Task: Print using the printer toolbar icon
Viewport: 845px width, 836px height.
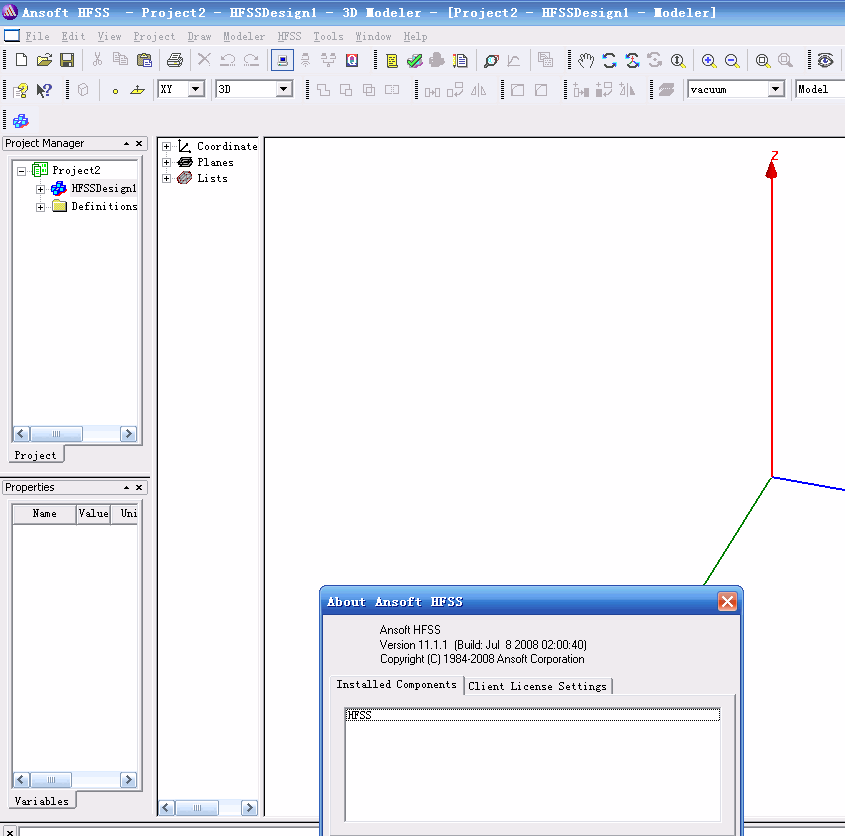Action: pos(175,60)
